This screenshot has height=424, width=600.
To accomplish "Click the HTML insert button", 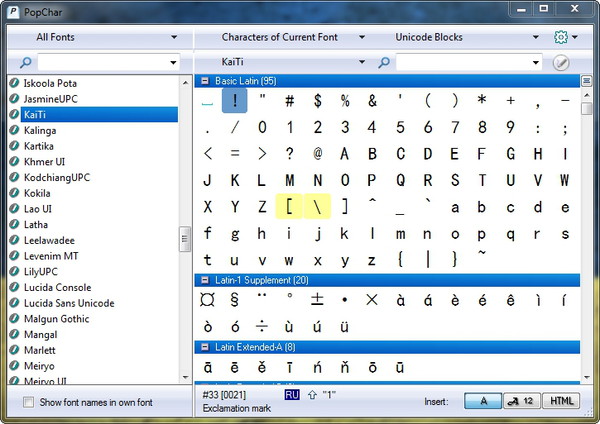I will coord(561,401).
